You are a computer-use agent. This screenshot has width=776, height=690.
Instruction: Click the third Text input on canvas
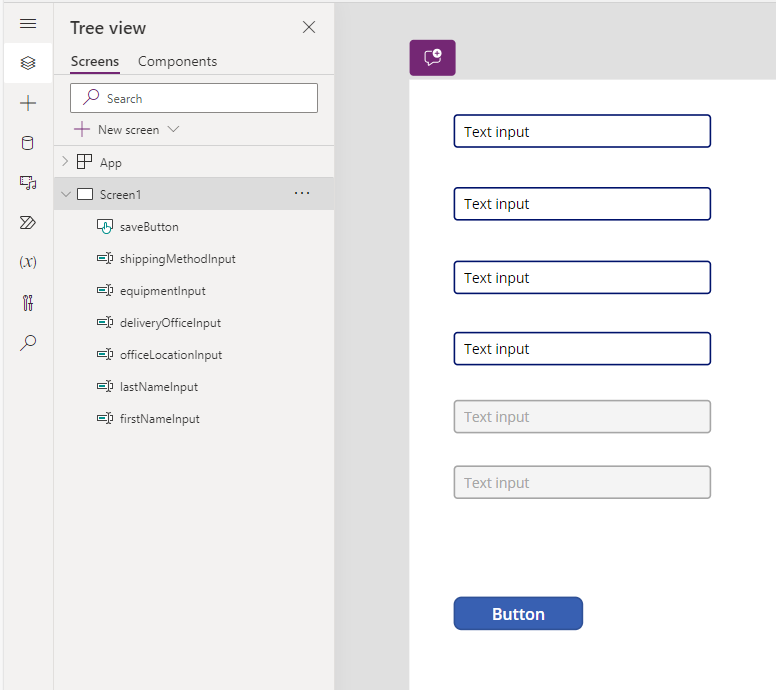click(x=582, y=277)
